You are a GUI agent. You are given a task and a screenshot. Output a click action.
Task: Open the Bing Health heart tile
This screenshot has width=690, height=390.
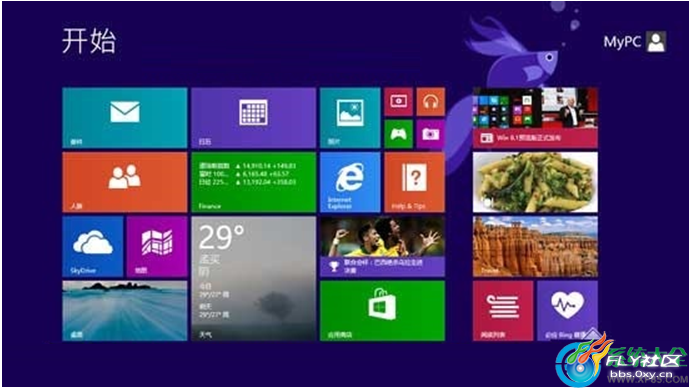567,311
